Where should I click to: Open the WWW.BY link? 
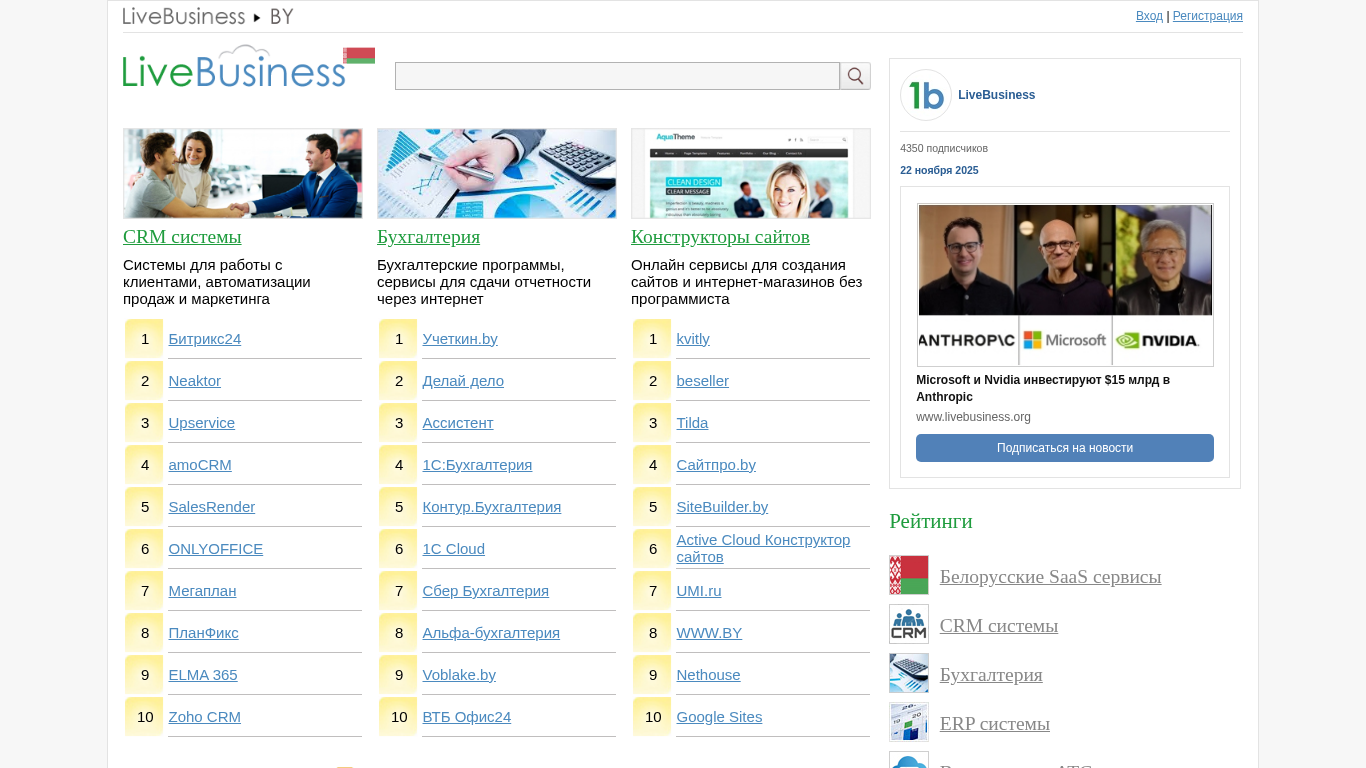pyautogui.click(x=709, y=633)
